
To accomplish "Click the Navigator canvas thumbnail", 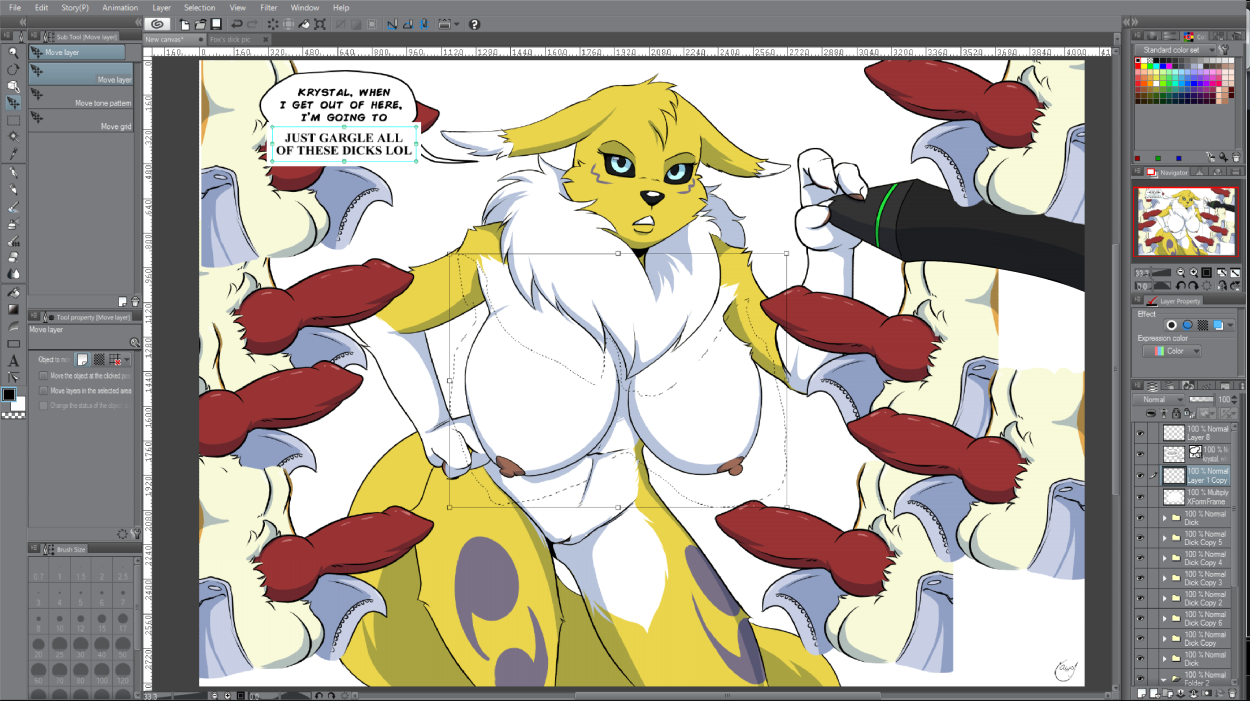I will 1187,222.
